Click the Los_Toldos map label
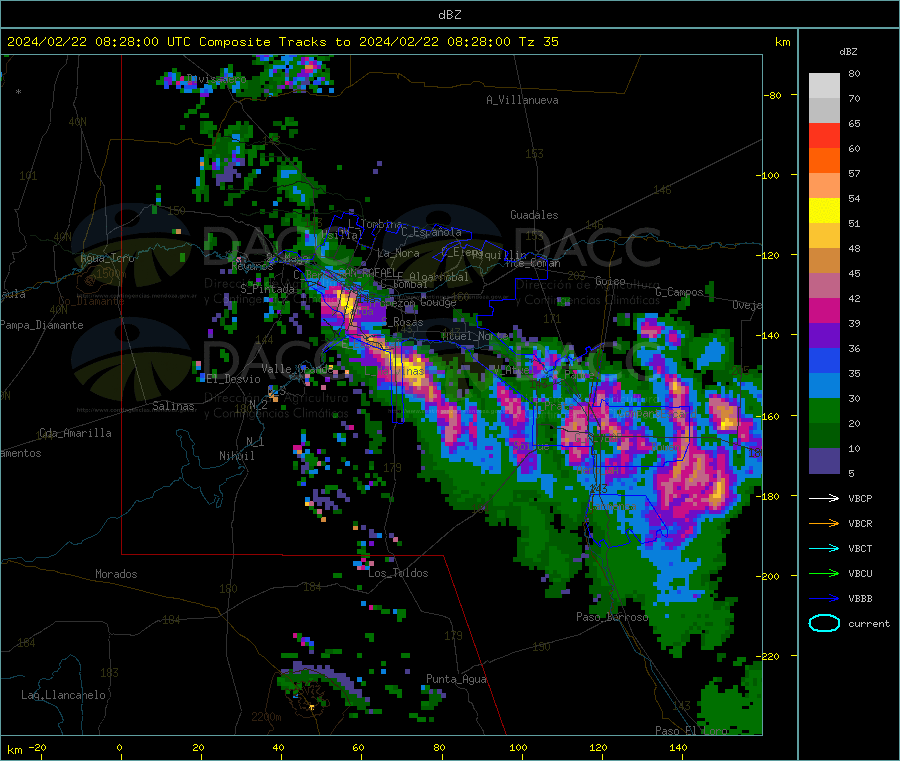This screenshot has height=761, width=900. (398, 573)
